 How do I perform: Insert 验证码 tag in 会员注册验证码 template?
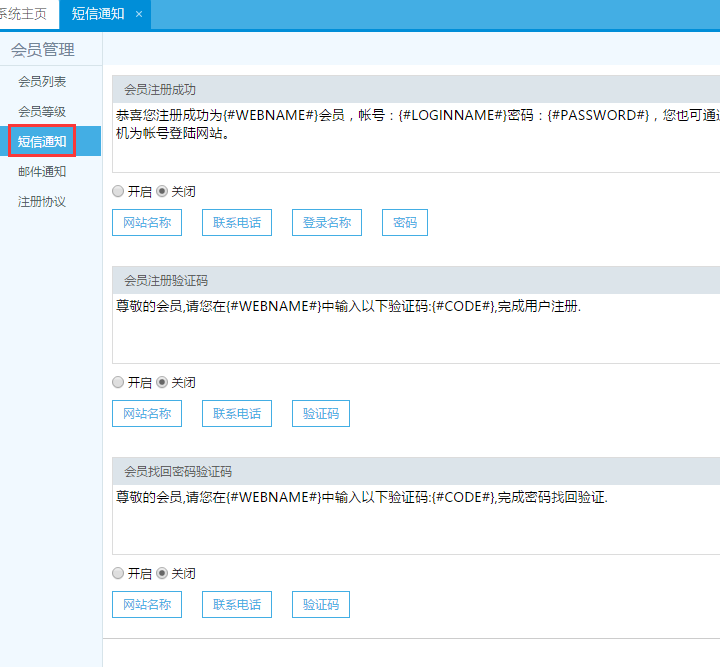tap(321, 414)
